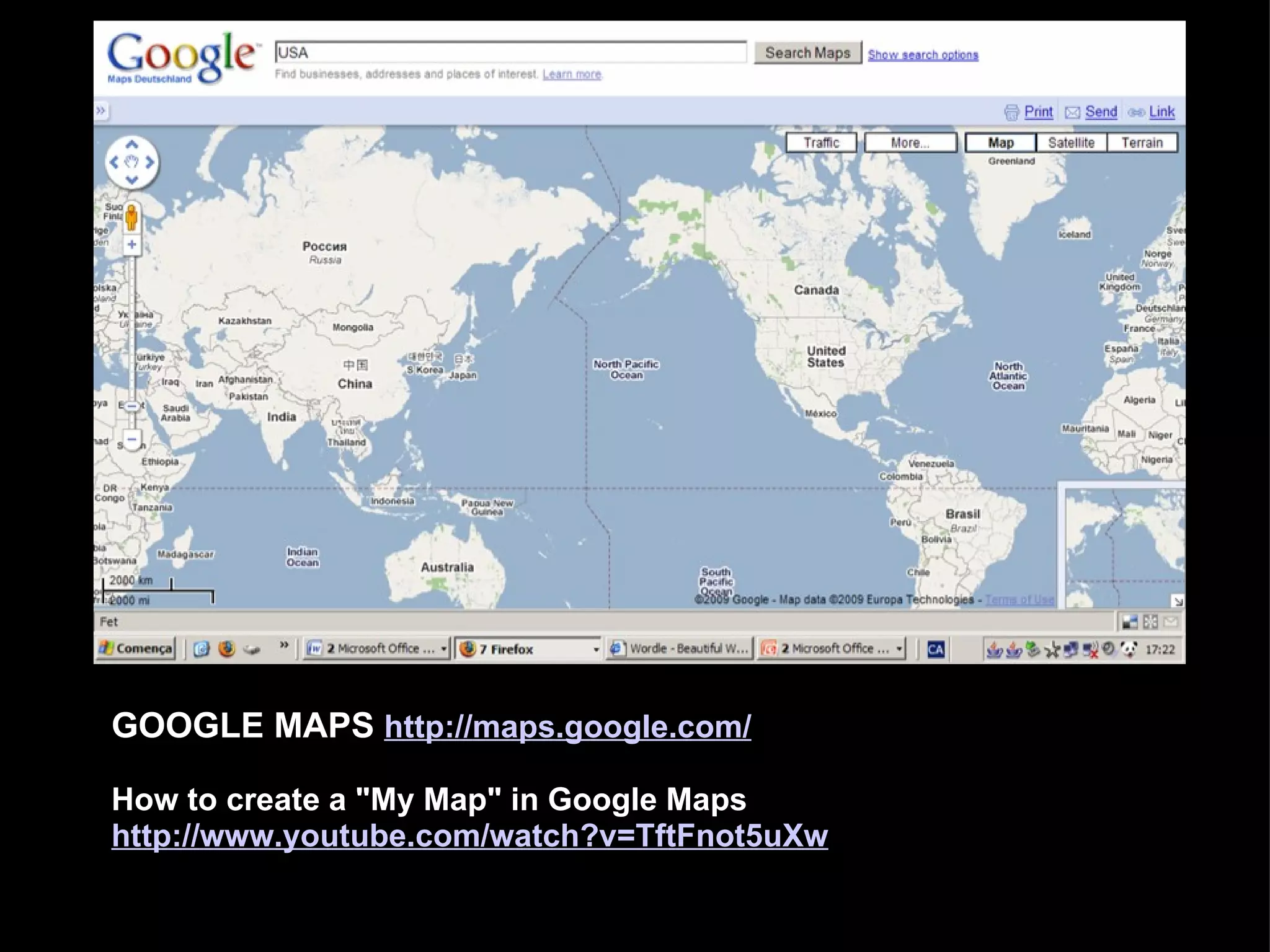Screen dimensions: 1270x952
Task: Pan the map down with the arrow
Action: point(131,180)
